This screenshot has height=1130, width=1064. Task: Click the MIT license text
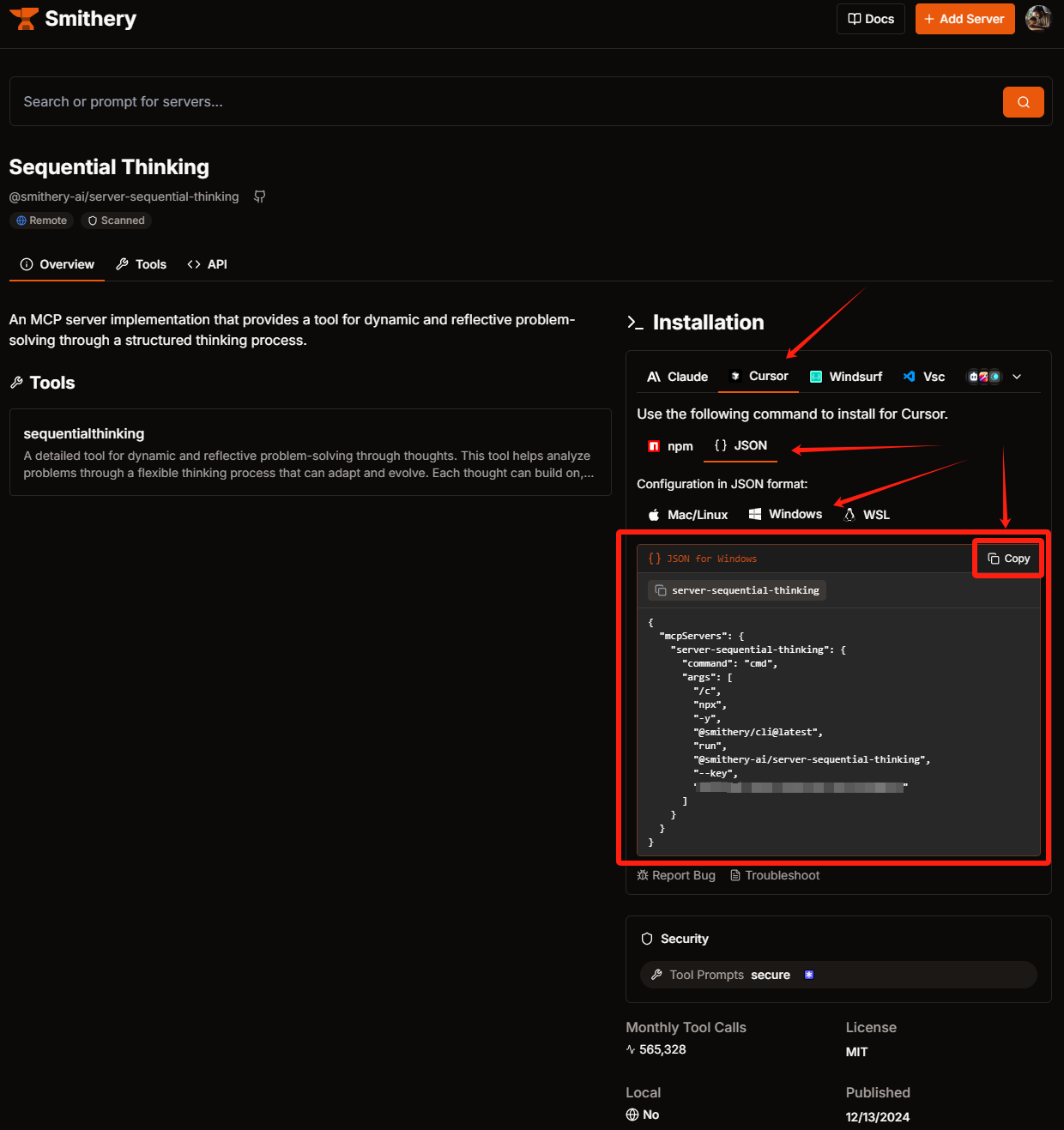point(856,1052)
